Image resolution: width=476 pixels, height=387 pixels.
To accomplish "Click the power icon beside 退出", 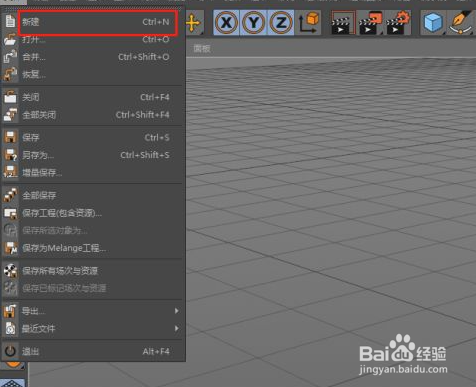I will coord(10,351).
